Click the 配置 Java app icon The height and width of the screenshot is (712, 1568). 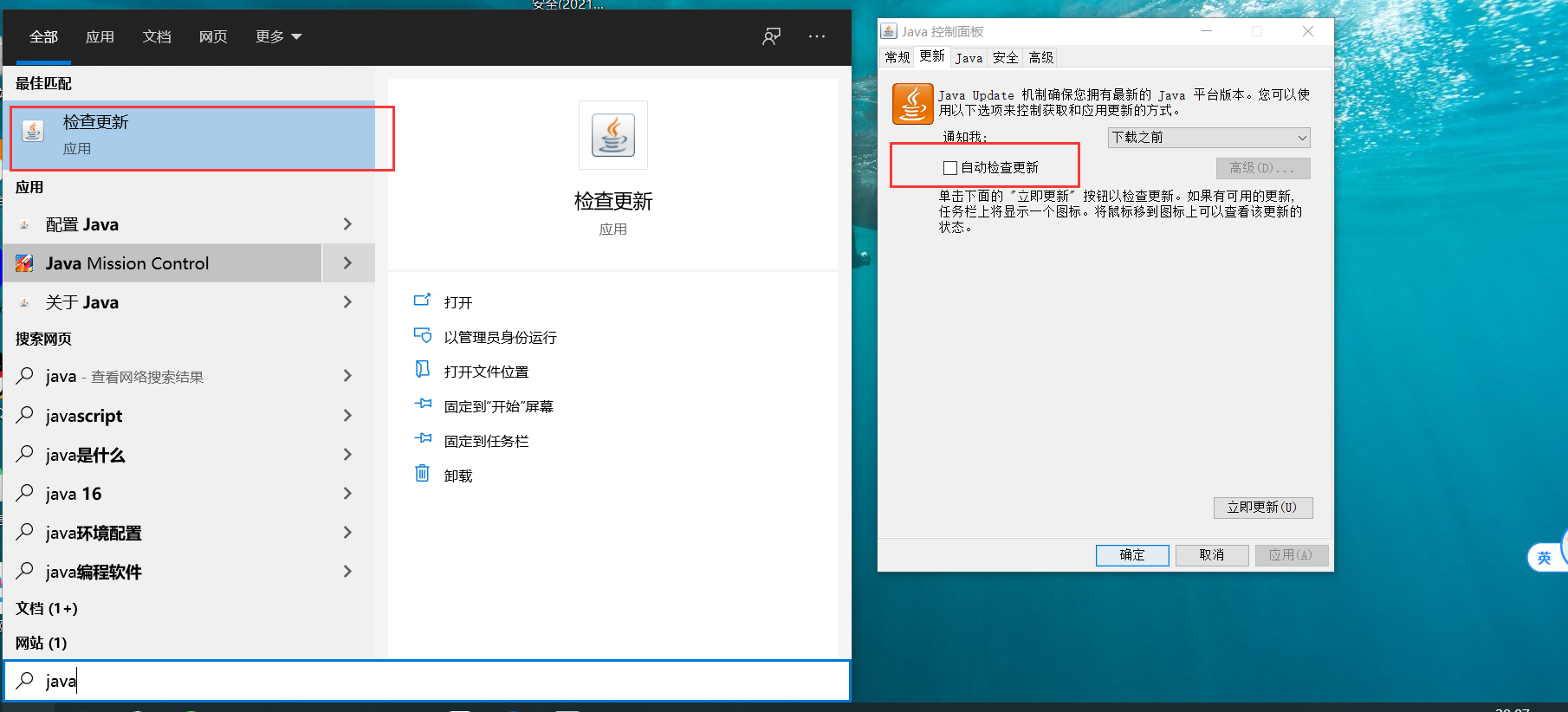25,224
